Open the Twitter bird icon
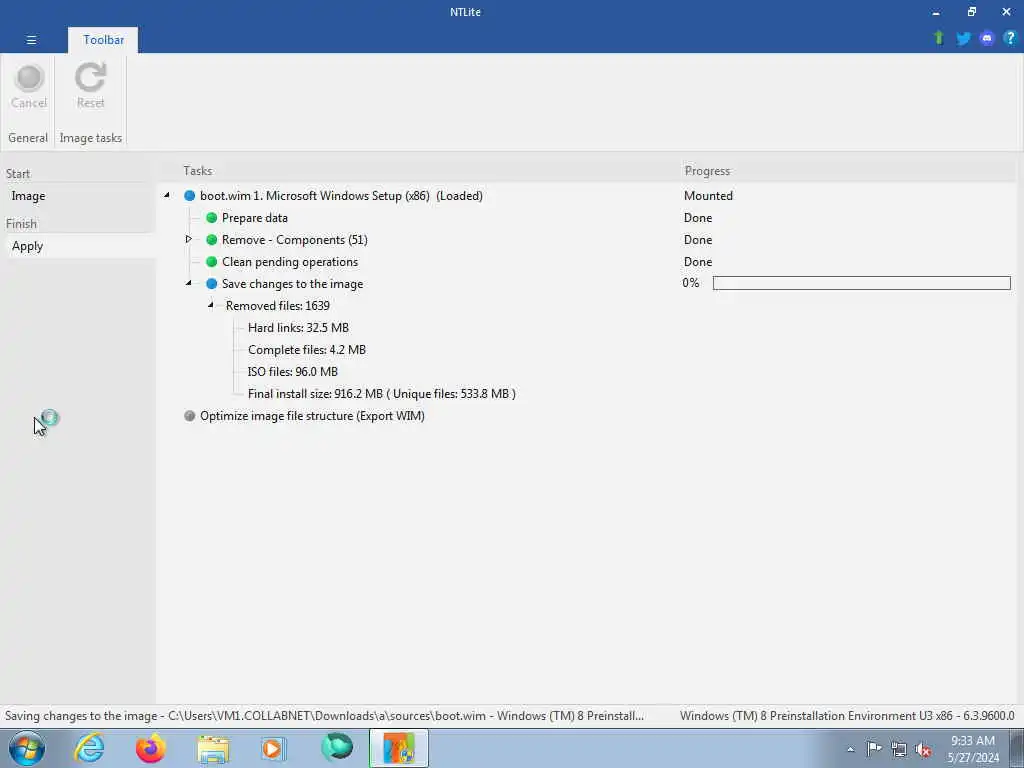The width and height of the screenshot is (1024, 768). coord(963,39)
